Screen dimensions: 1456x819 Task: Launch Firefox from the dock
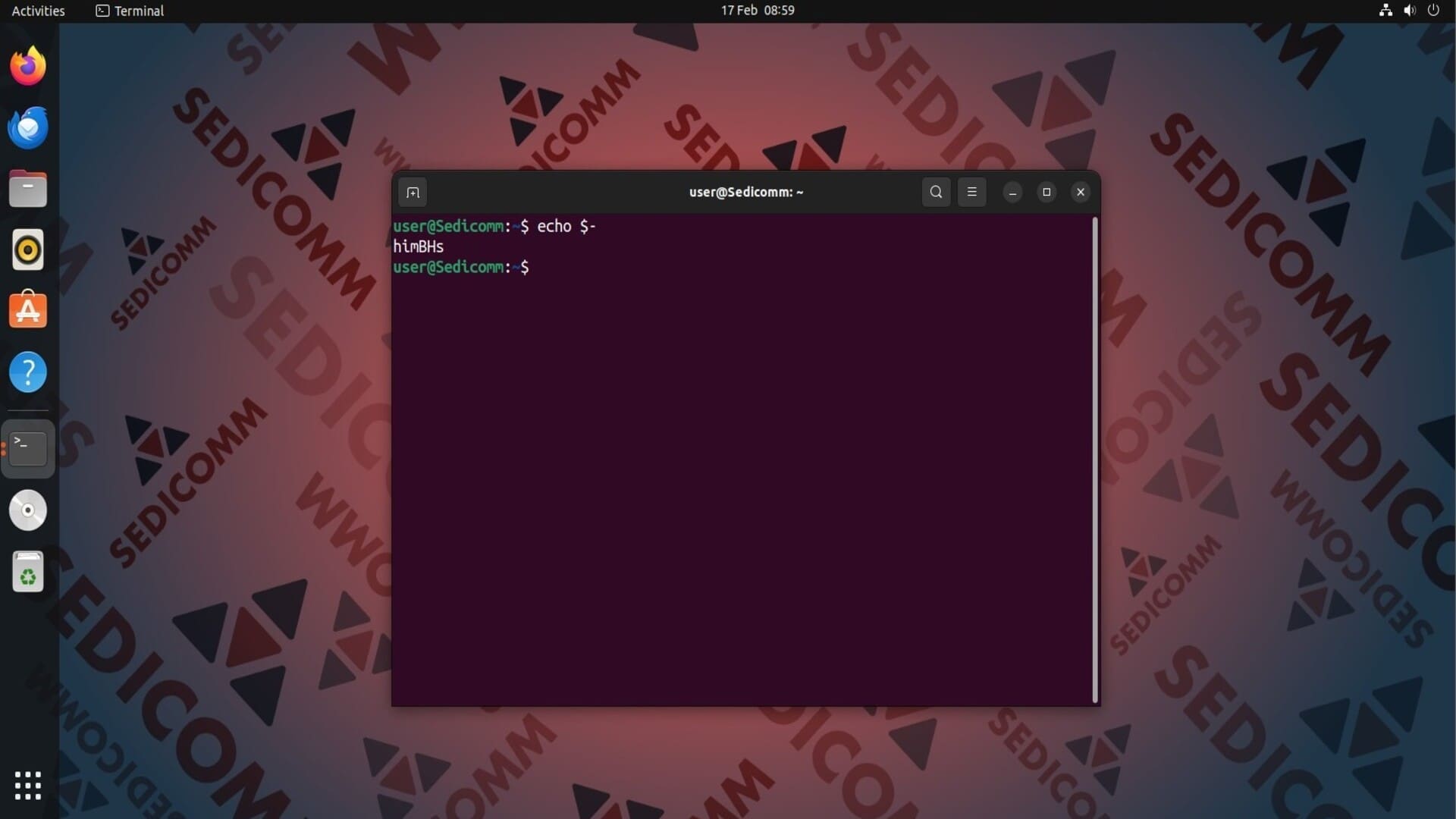(28, 66)
